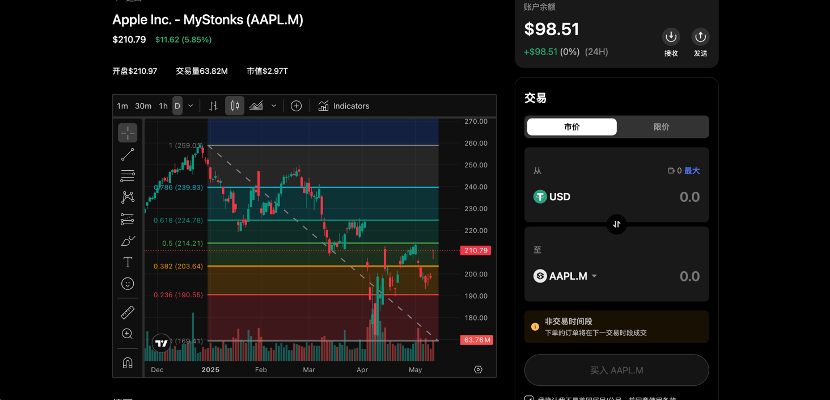Switch to the 市价 market order tab
This screenshot has width=830, height=400.
click(x=572, y=127)
